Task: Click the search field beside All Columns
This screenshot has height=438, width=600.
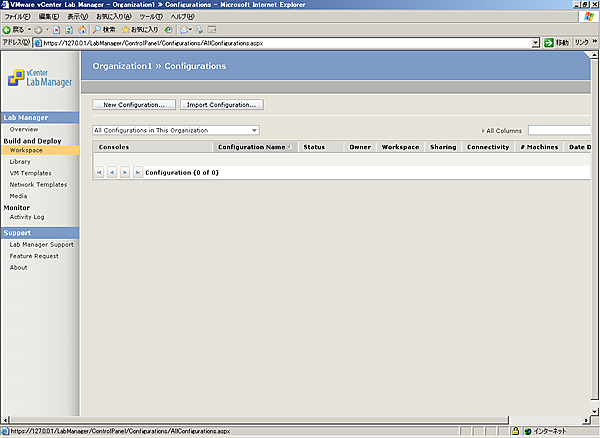Action: 563,130
